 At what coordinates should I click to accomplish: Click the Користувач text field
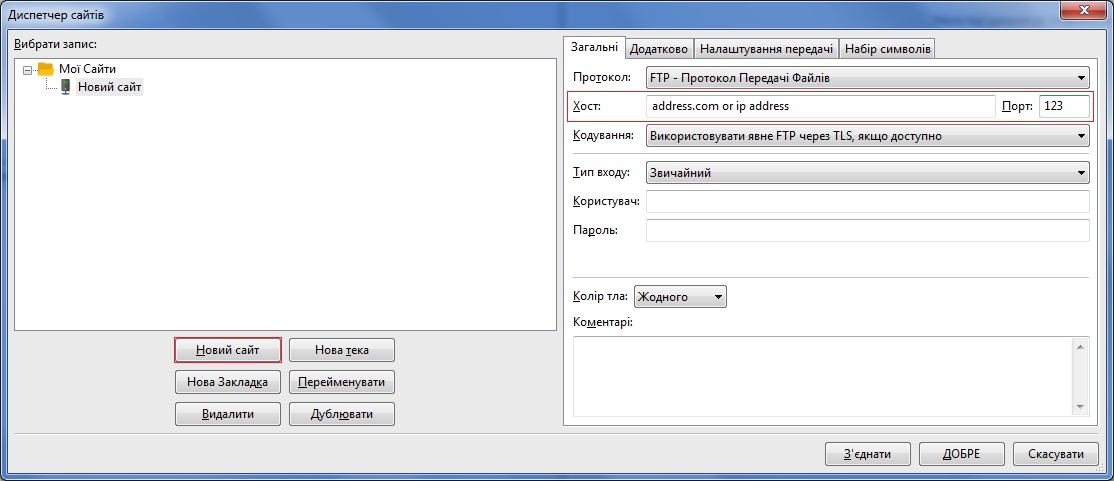click(866, 202)
